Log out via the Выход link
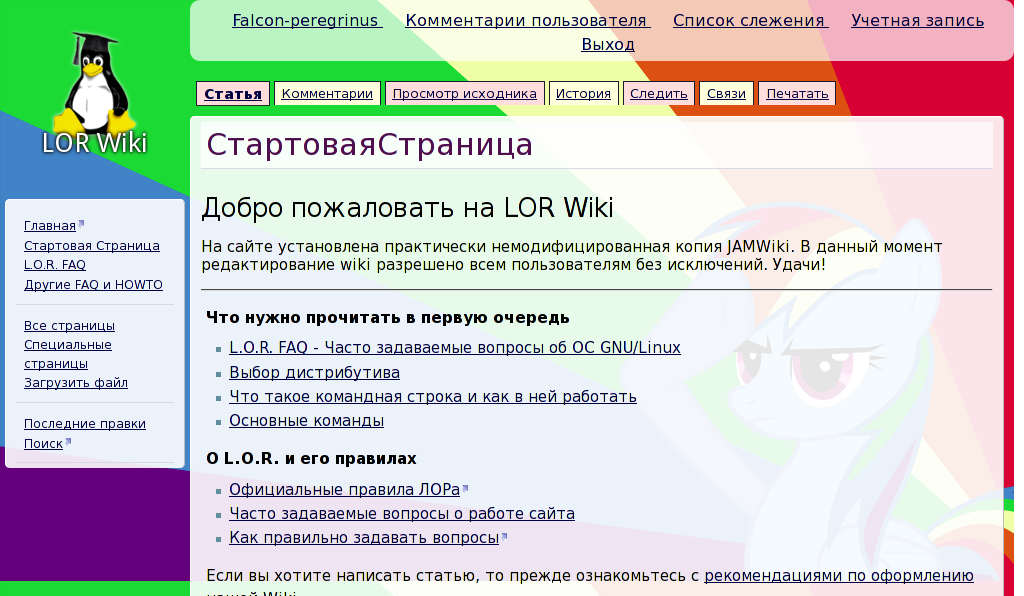The image size is (1024, 596). [608, 43]
